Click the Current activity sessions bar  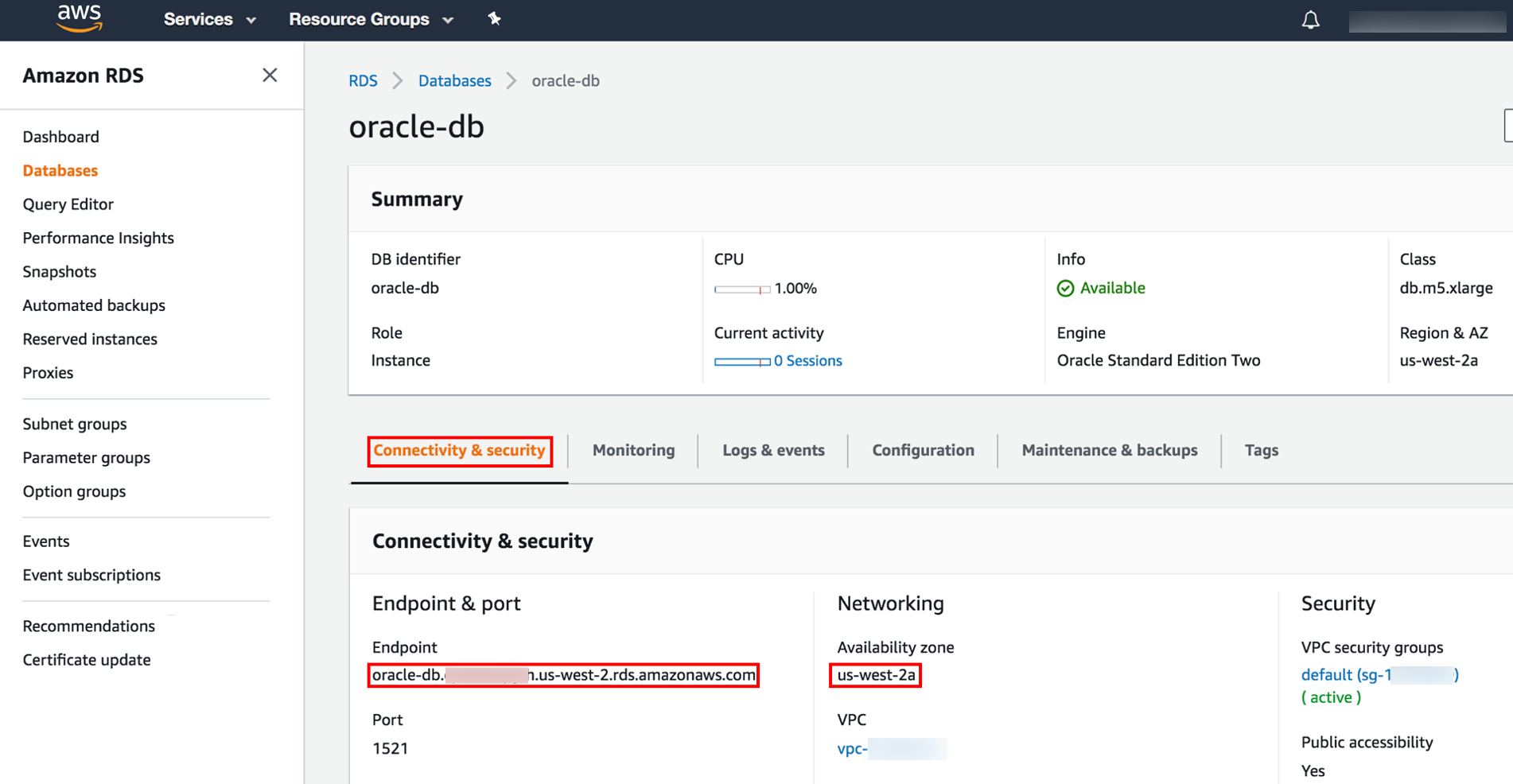[x=742, y=362]
